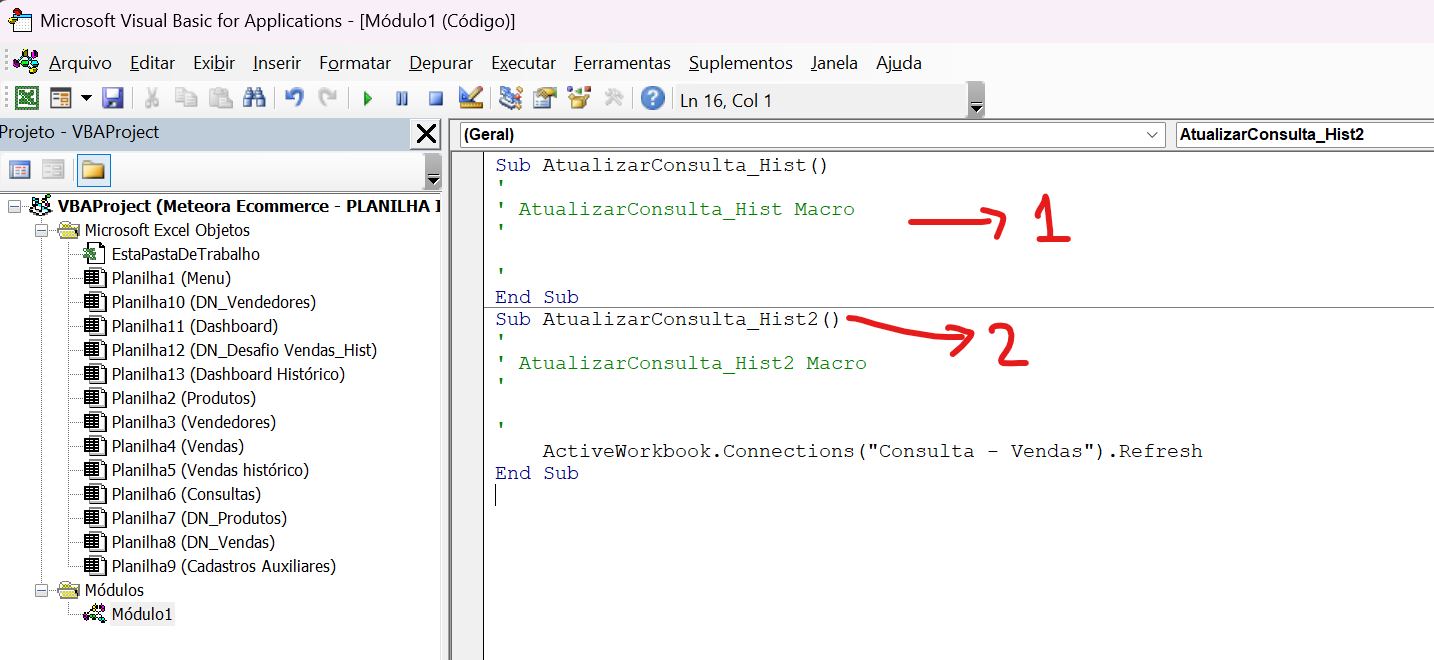The height and width of the screenshot is (660, 1434).
Task: Pause execution with the Break icon
Action: (402, 99)
